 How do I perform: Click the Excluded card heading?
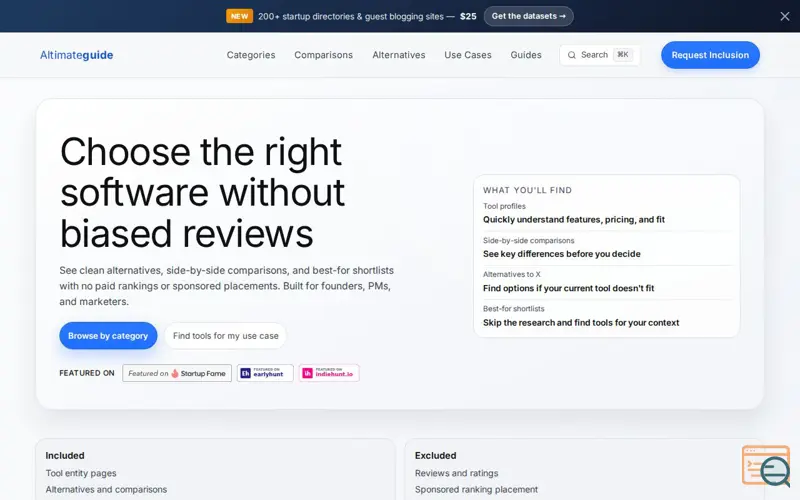coord(436,456)
